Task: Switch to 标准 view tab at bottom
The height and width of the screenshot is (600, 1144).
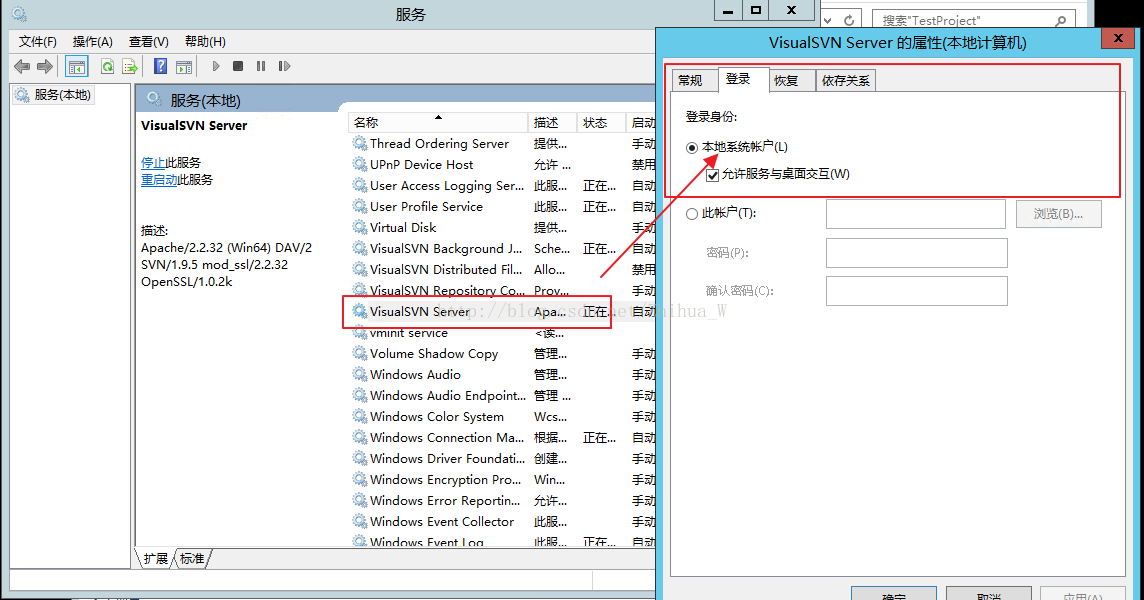Action: tap(192, 558)
